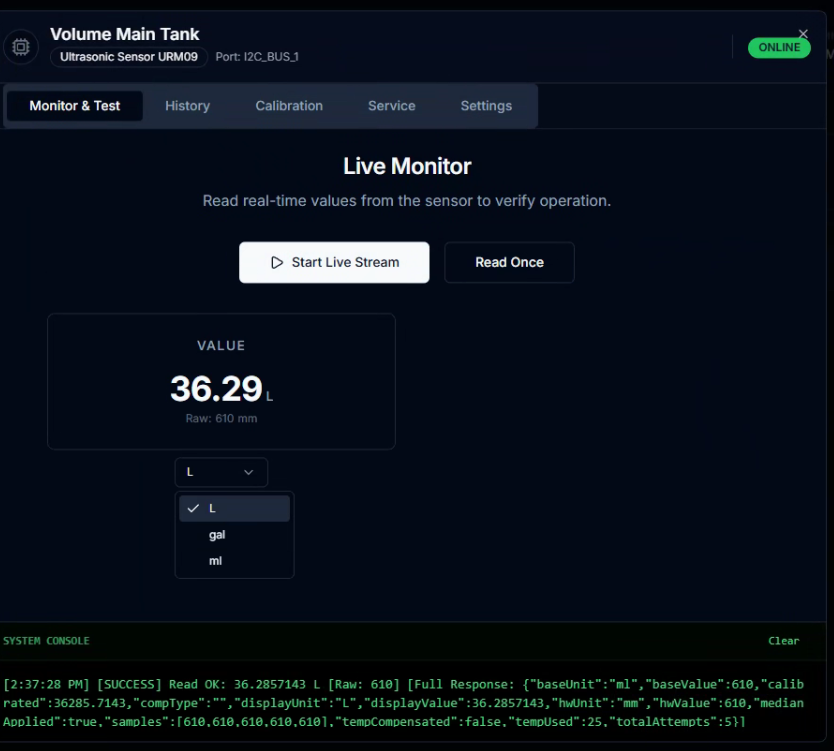This screenshot has width=834, height=751.
Task: Start the live stream
Action: [x=334, y=262]
